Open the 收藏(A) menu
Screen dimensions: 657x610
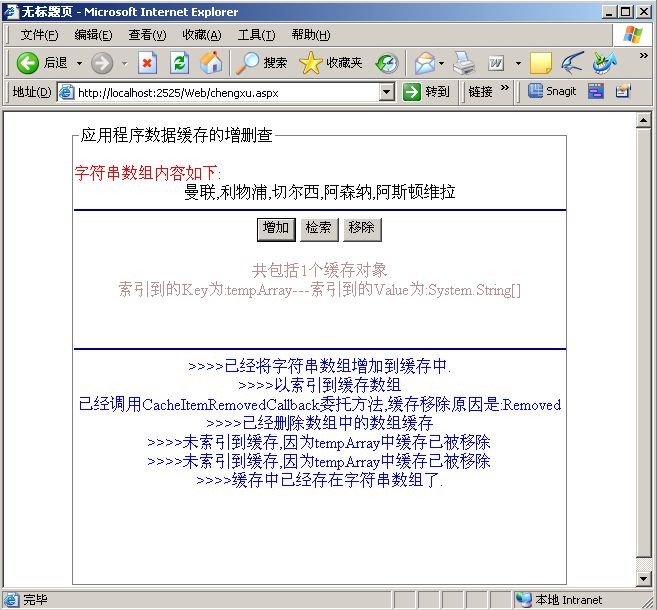click(x=202, y=35)
